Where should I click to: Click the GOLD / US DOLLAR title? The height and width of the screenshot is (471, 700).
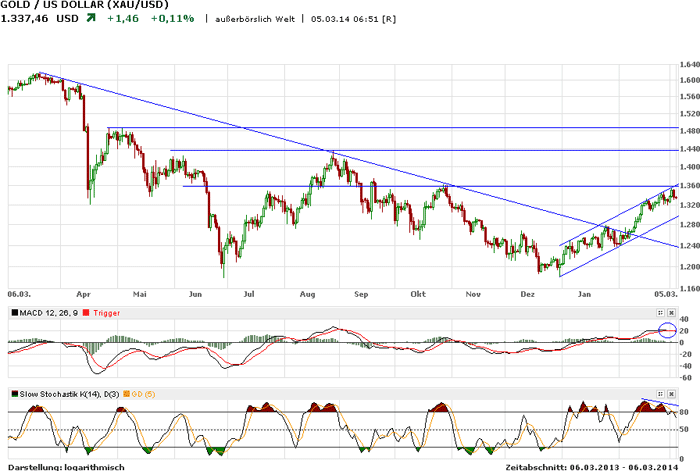click(76, 6)
